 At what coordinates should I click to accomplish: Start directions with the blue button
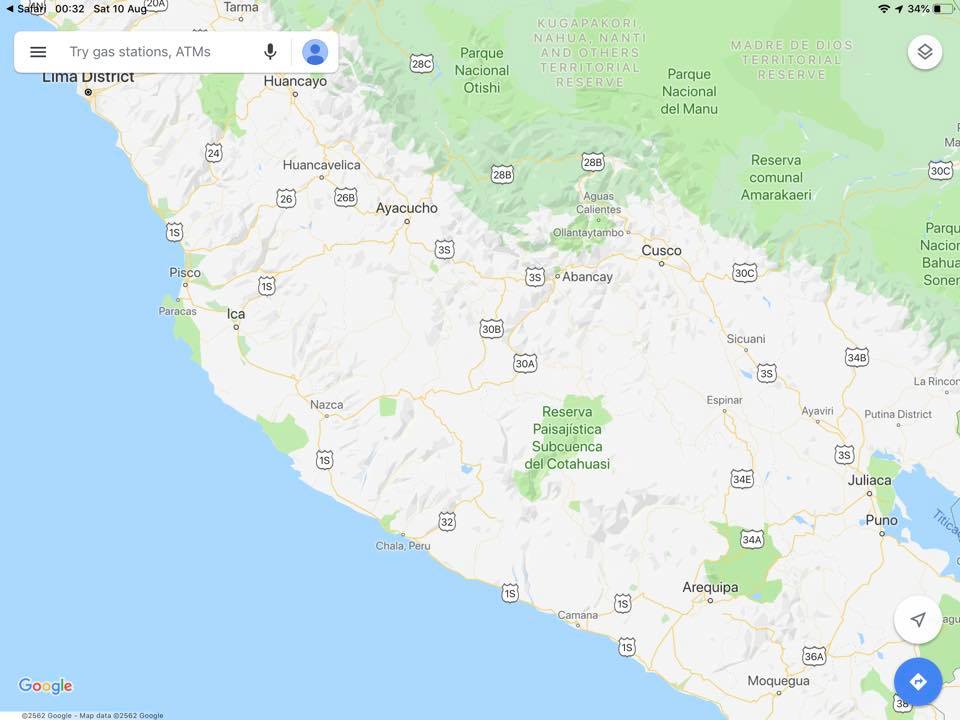point(917,681)
